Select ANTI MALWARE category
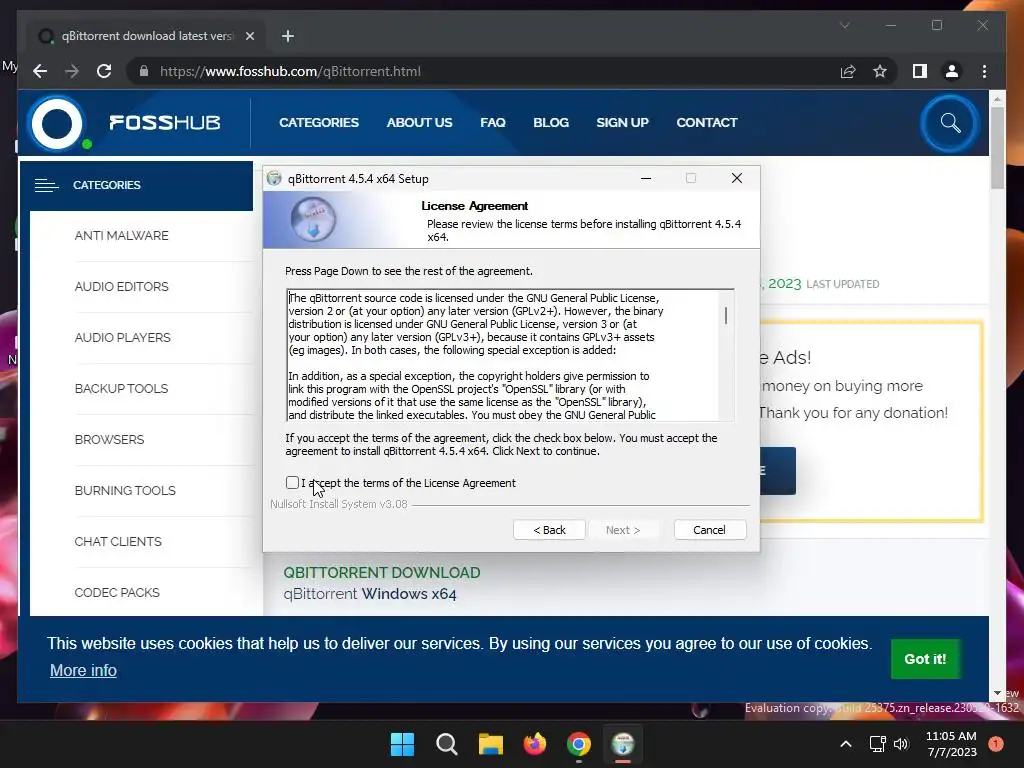 (x=121, y=236)
